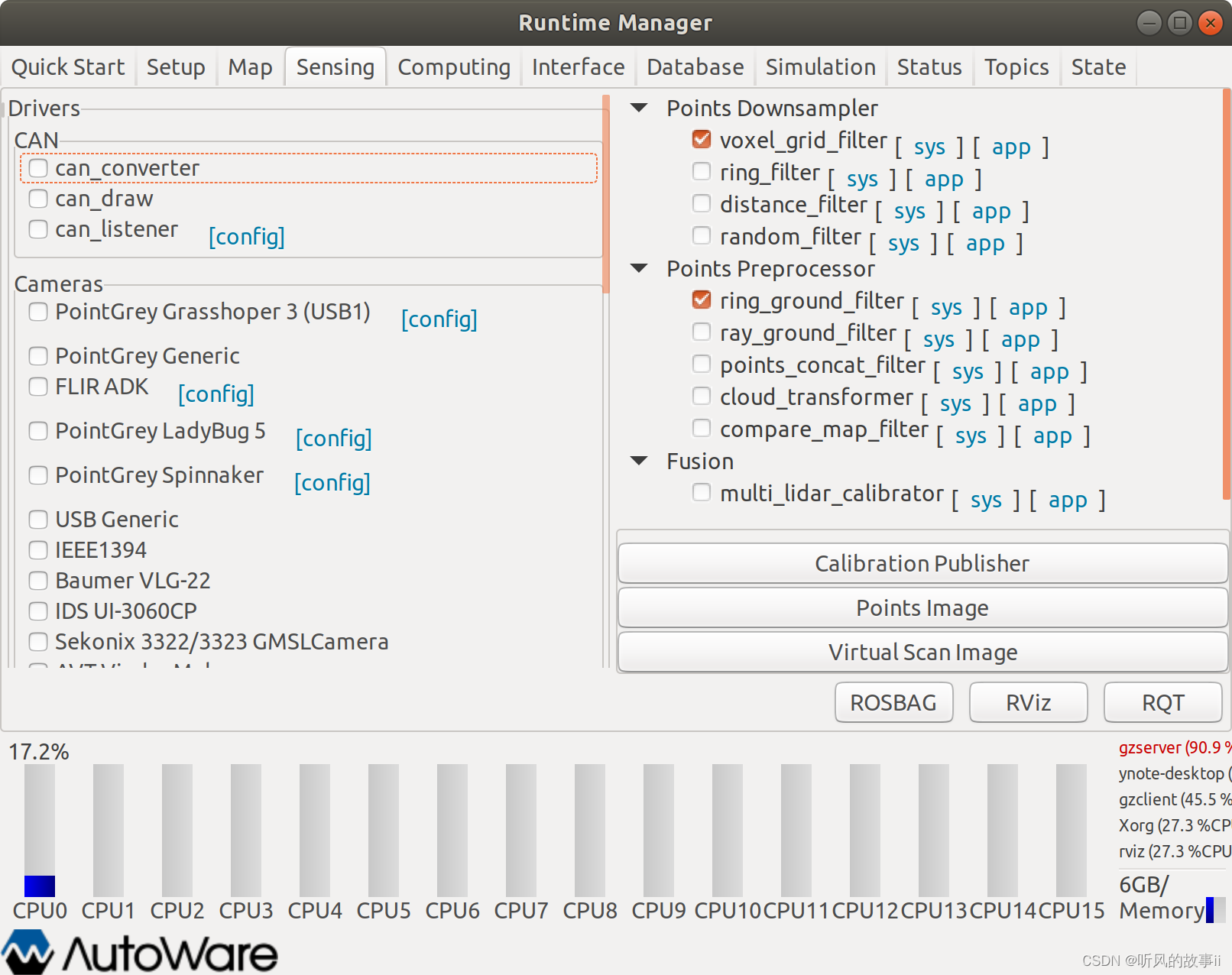Collapse the Points Downsampler section
Image resolution: width=1232 pixels, height=975 pixels.
point(638,108)
